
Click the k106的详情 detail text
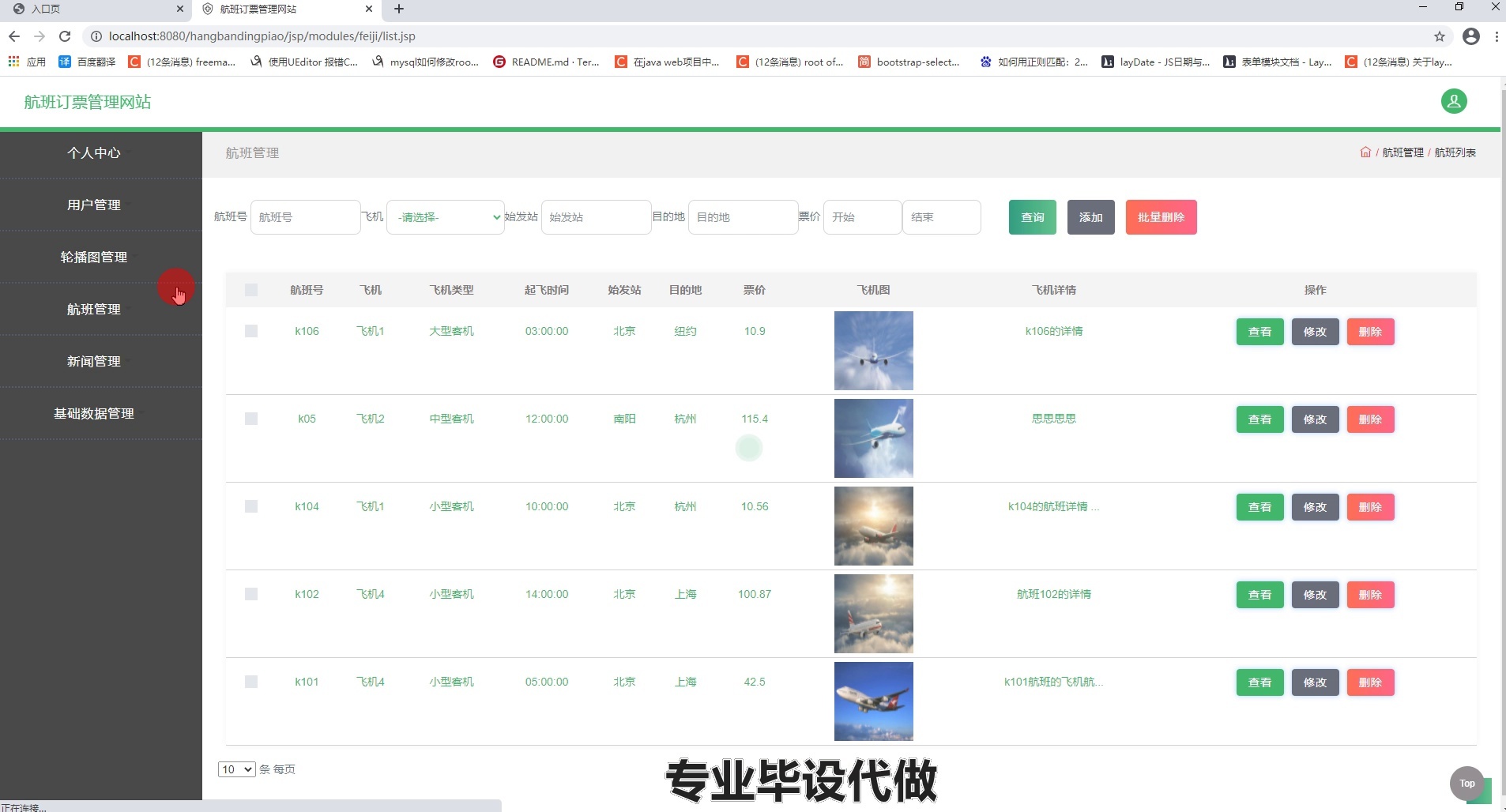click(x=1054, y=331)
